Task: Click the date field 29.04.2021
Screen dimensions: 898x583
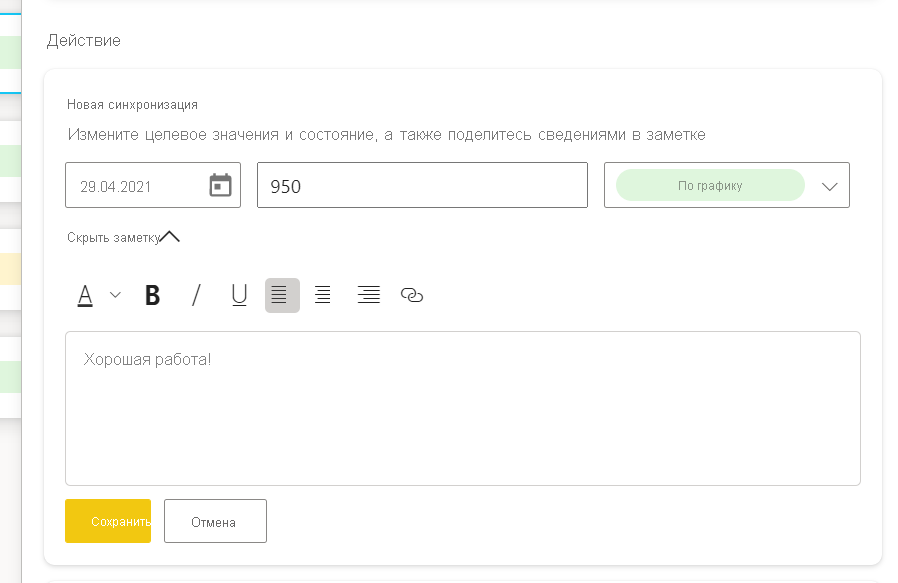Action: pyautogui.click(x=153, y=185)
